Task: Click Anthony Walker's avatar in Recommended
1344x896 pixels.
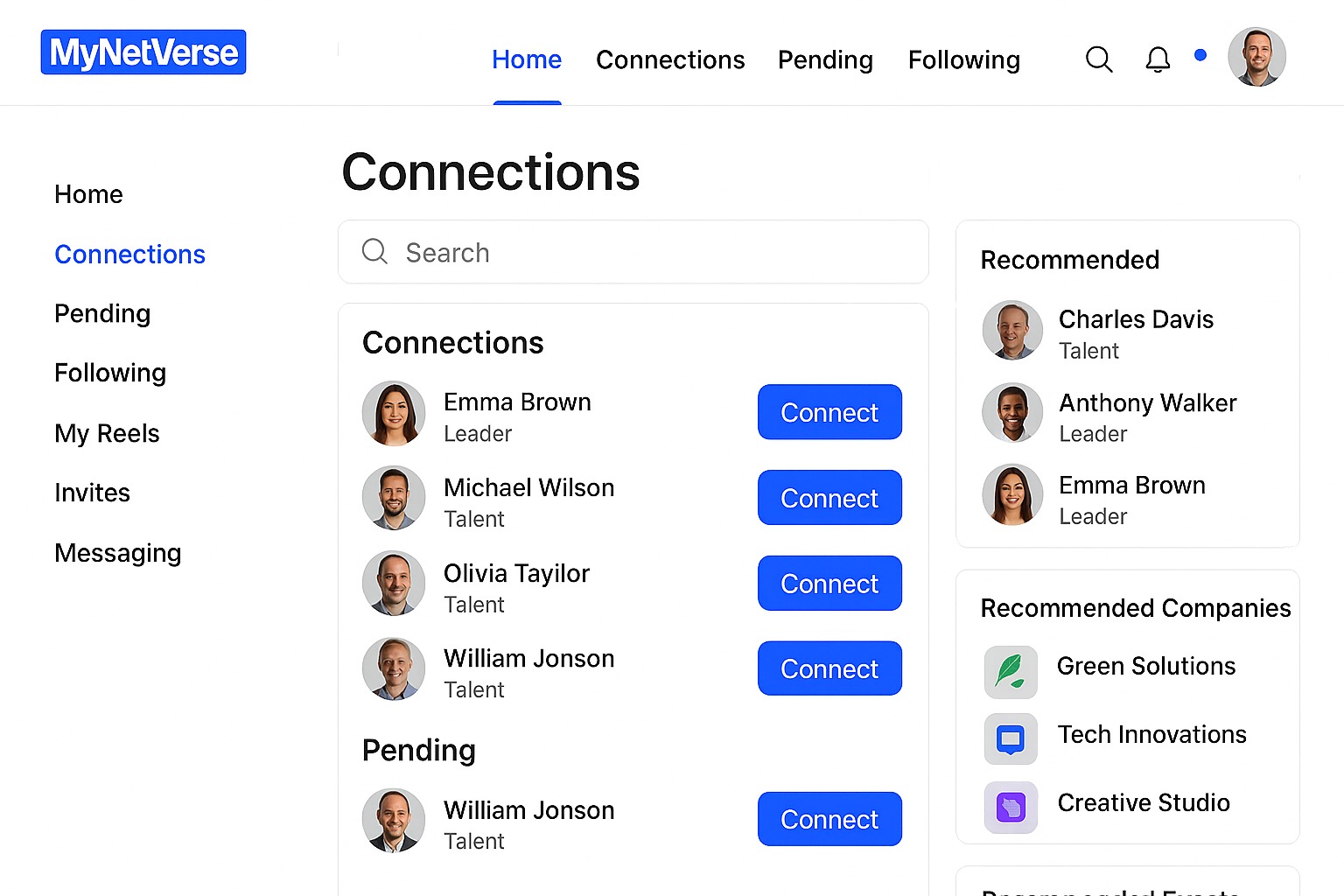Action: (x=1012, y=413)
